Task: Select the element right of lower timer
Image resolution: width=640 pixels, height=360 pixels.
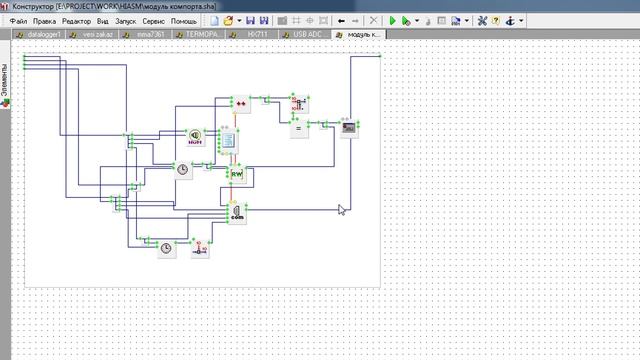Action: [x=200, y=249]
